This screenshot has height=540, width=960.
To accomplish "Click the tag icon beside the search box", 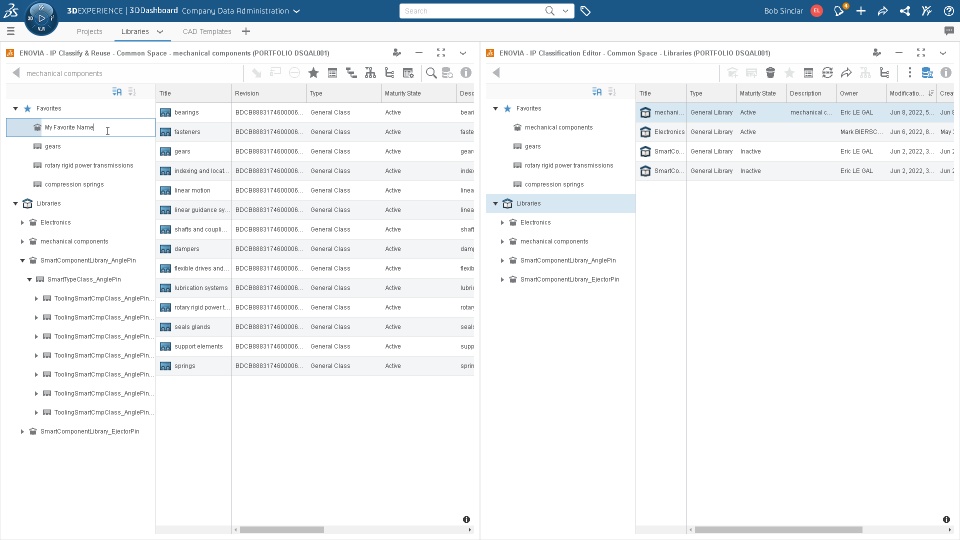I will click(585, 11).
